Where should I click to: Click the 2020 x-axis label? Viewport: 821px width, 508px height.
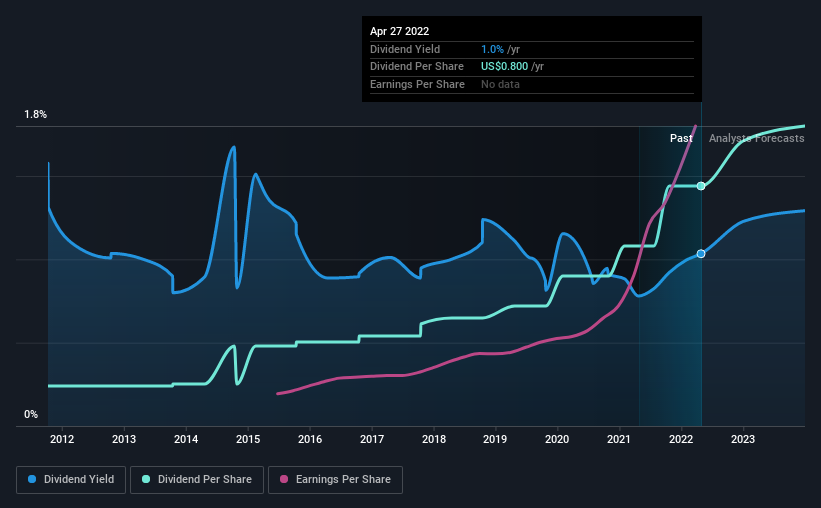pyautogui.click(x=557, y=439)
